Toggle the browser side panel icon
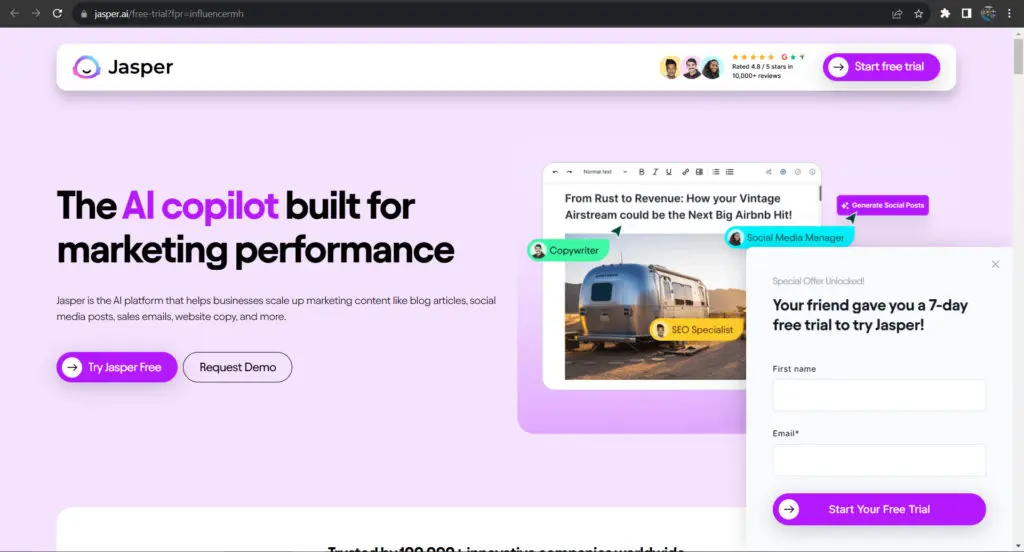Screen dimensions: 1024x552 coord(967,13)
